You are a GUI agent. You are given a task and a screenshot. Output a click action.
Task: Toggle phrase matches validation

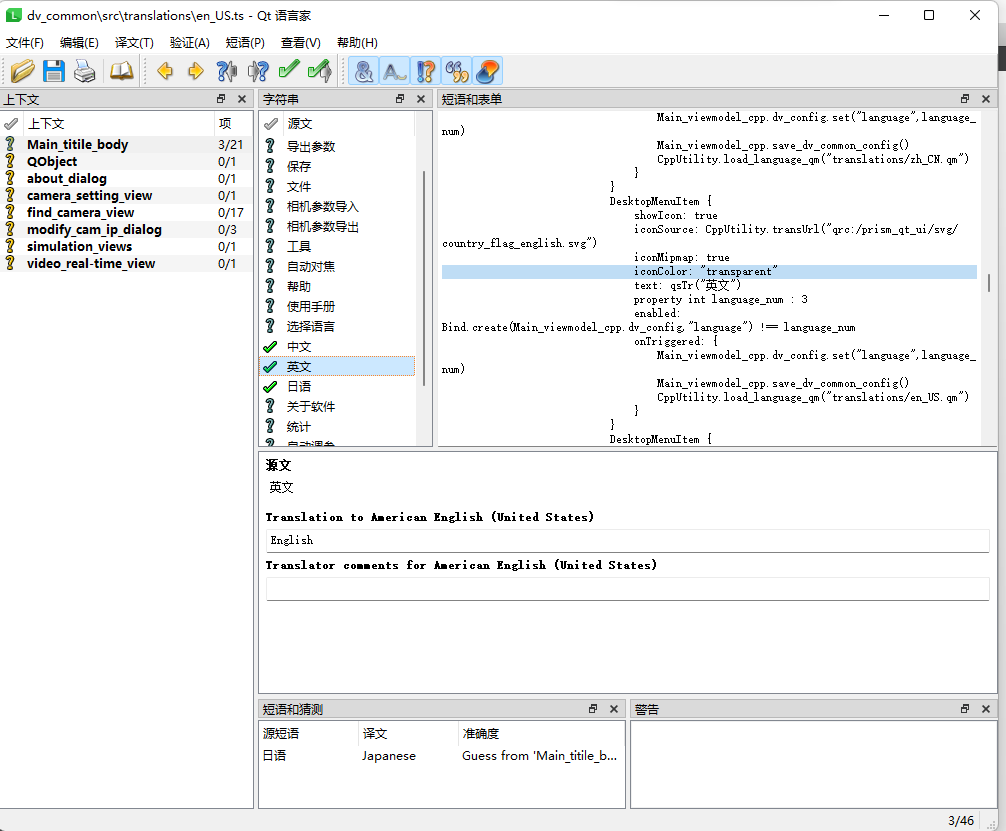456,71
